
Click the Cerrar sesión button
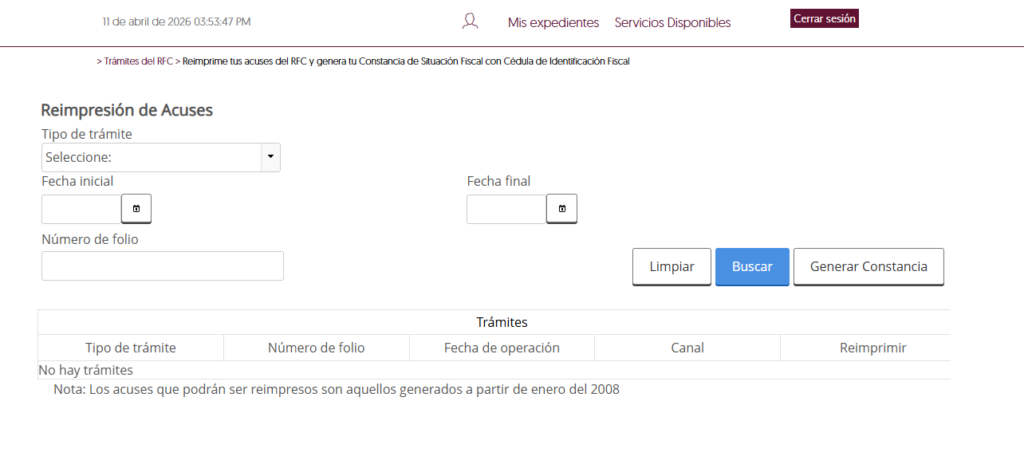click(x=824, y=19)
